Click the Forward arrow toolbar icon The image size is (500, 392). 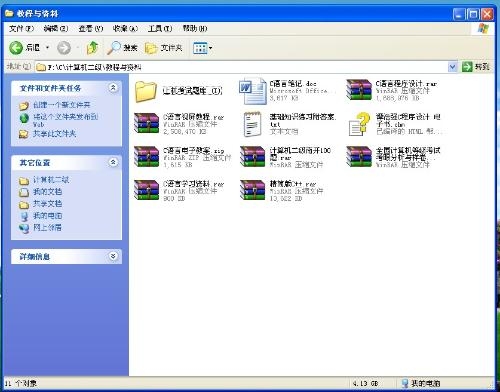(x=64, y=48)
